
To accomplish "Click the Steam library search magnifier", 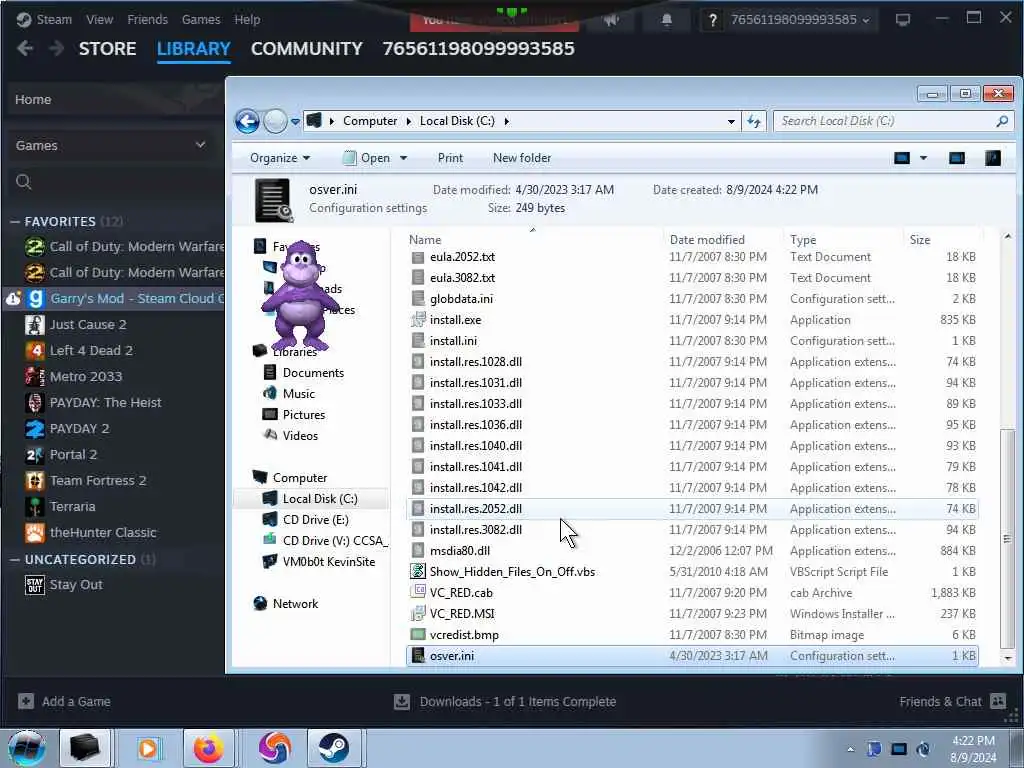I will 24,182.
